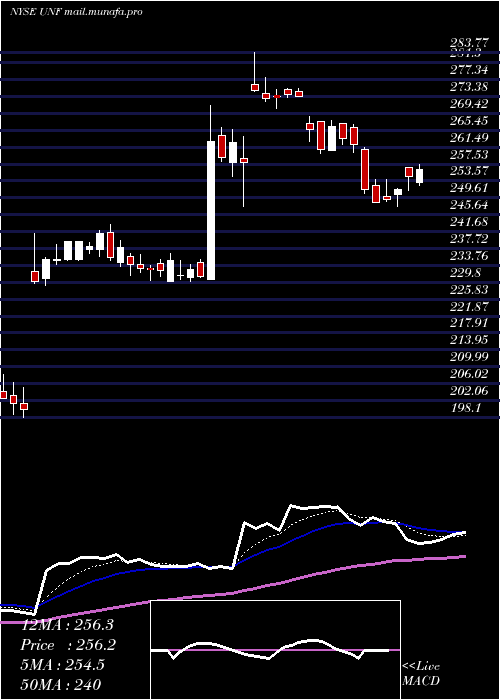Select the 241.68 price axis label
The height and width of the screenshot is (700, 500).
tap(469, 222)
